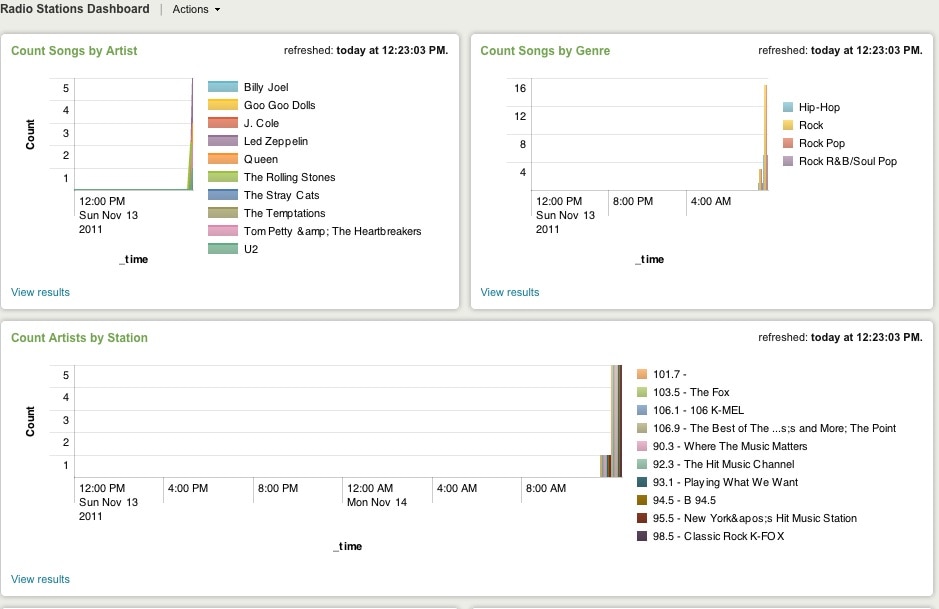Click the 94.5 - B 94.5 legend swatch

tap(643, 500)
